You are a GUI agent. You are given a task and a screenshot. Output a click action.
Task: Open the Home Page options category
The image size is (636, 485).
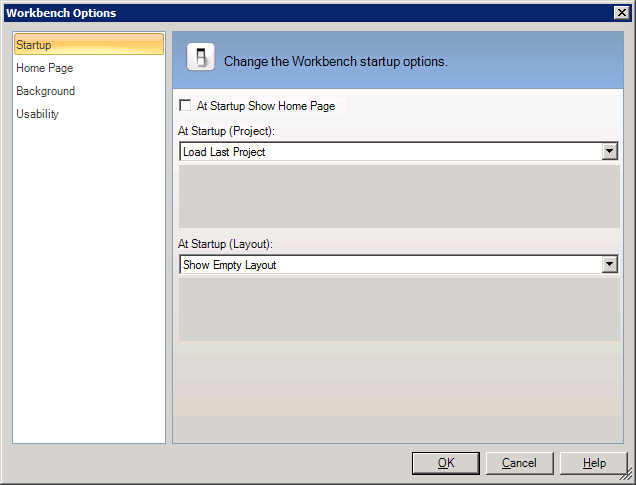coord(44,68)
